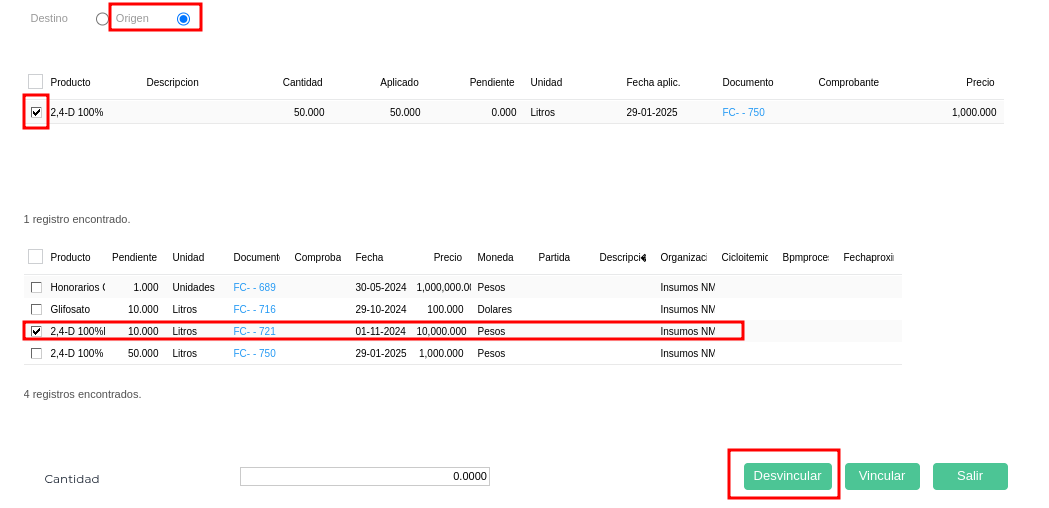The width and height of the screenshot is (1049, 508).
Task: Toggle select-all checkbox in top table header
Action: 35,82
